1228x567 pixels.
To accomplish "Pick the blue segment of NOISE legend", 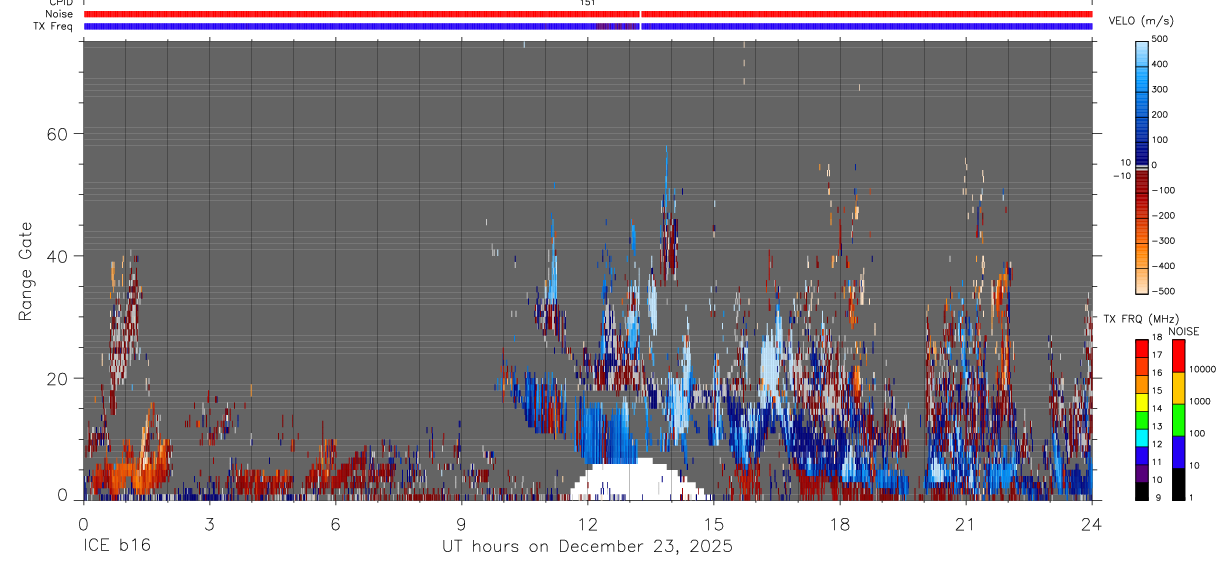I will coord(1178,452).
